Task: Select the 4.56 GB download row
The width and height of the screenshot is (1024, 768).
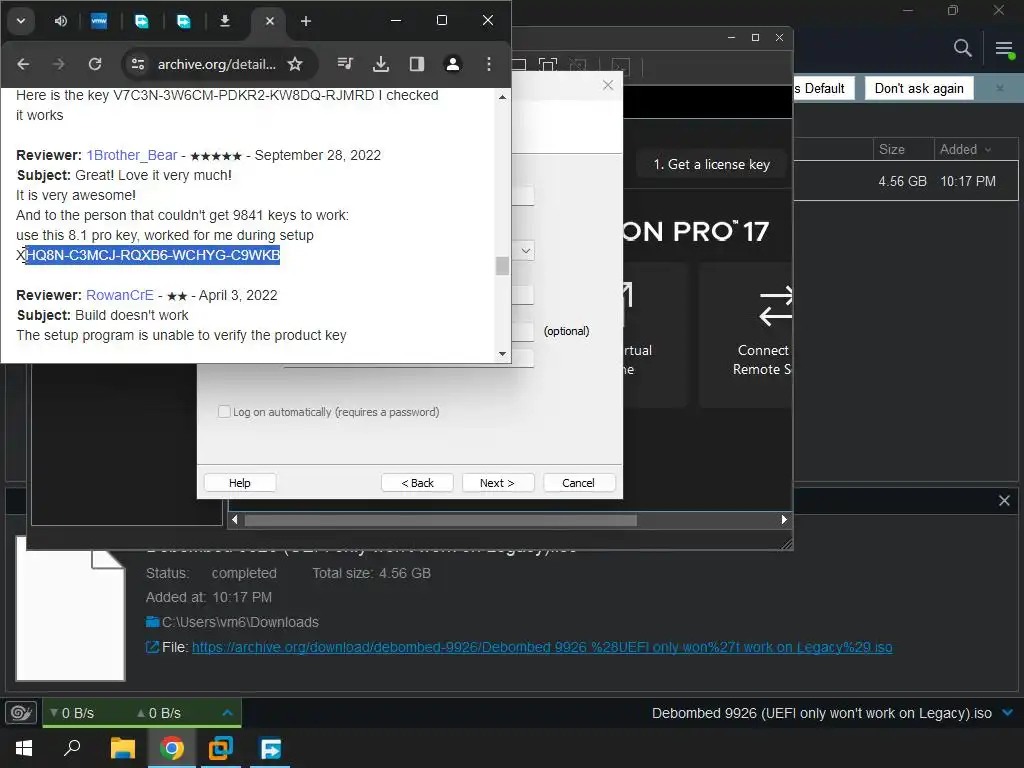Action: point(905,181)
